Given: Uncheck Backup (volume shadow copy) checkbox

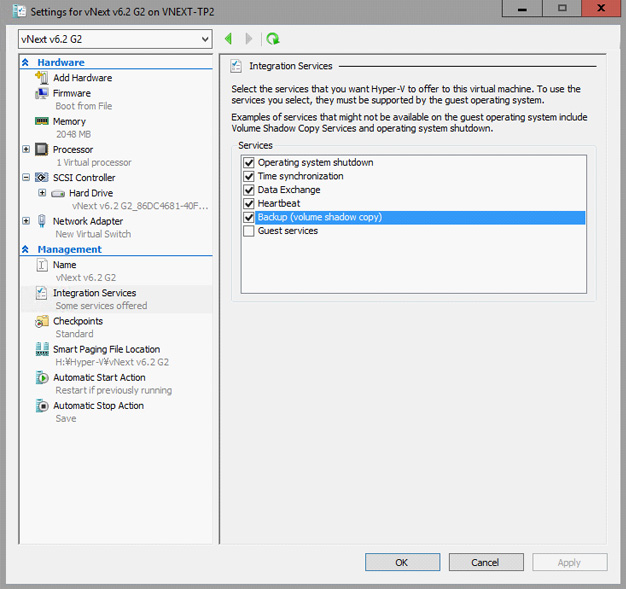Looking at the screenshot, I should [249, 217].
